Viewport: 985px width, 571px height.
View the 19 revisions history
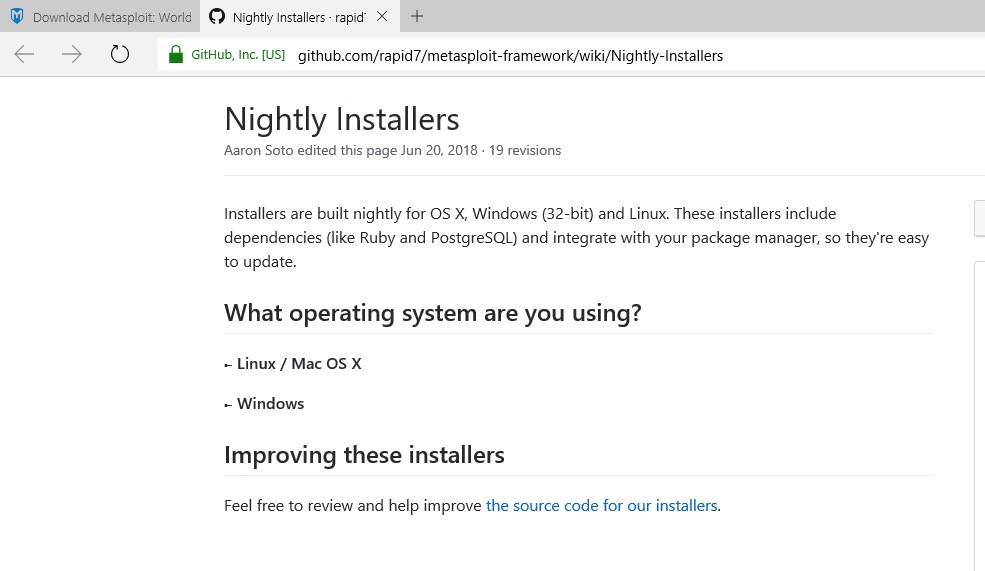[525, 151]
